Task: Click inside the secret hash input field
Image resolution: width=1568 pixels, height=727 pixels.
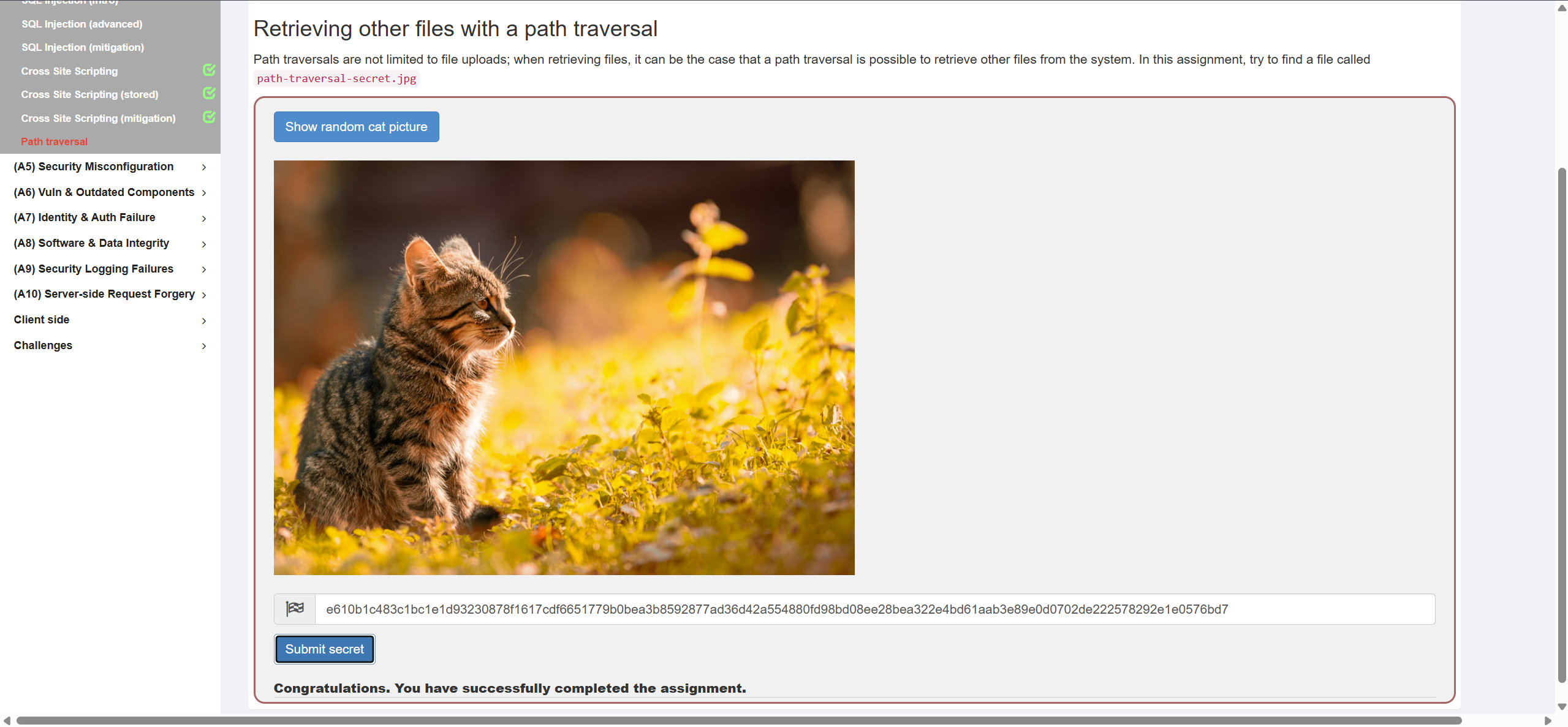Action: click(874, 609)
